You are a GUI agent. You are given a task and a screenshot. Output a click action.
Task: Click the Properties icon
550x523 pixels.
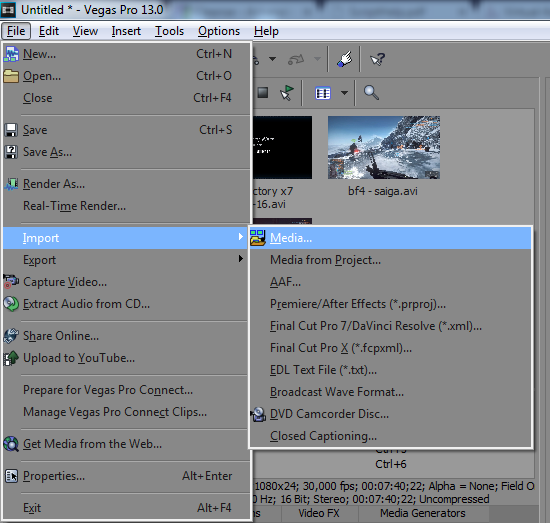11,476
